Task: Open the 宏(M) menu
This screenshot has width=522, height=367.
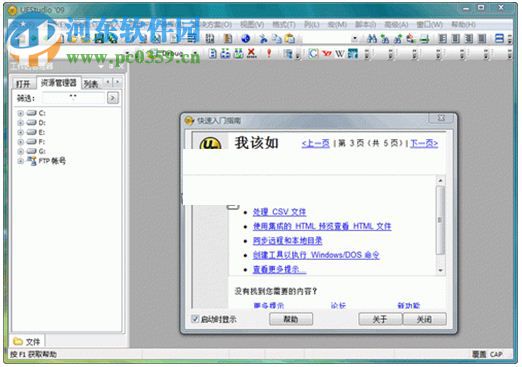Action: [337, 25]
